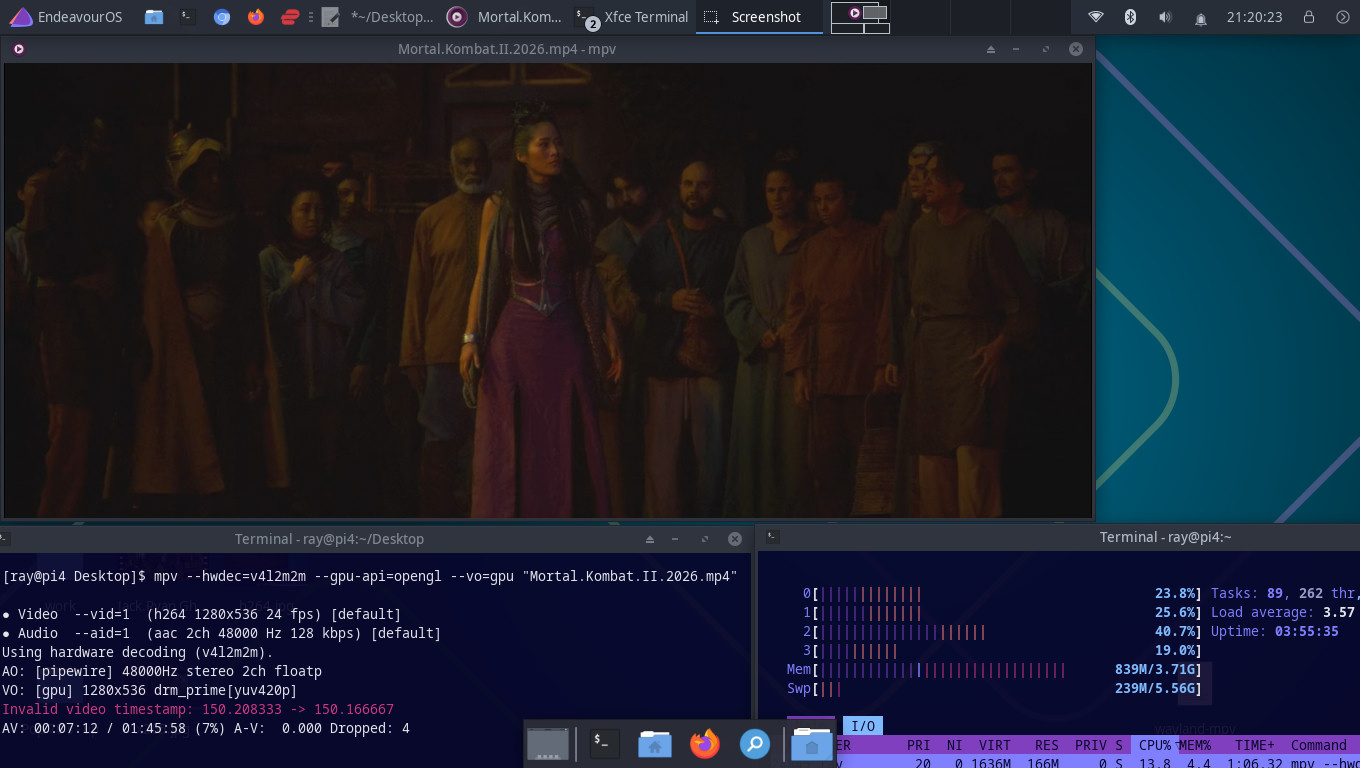The image size is (1360, 768).
Task: Sort htop by VIRT column
Action: click(994, 745)
